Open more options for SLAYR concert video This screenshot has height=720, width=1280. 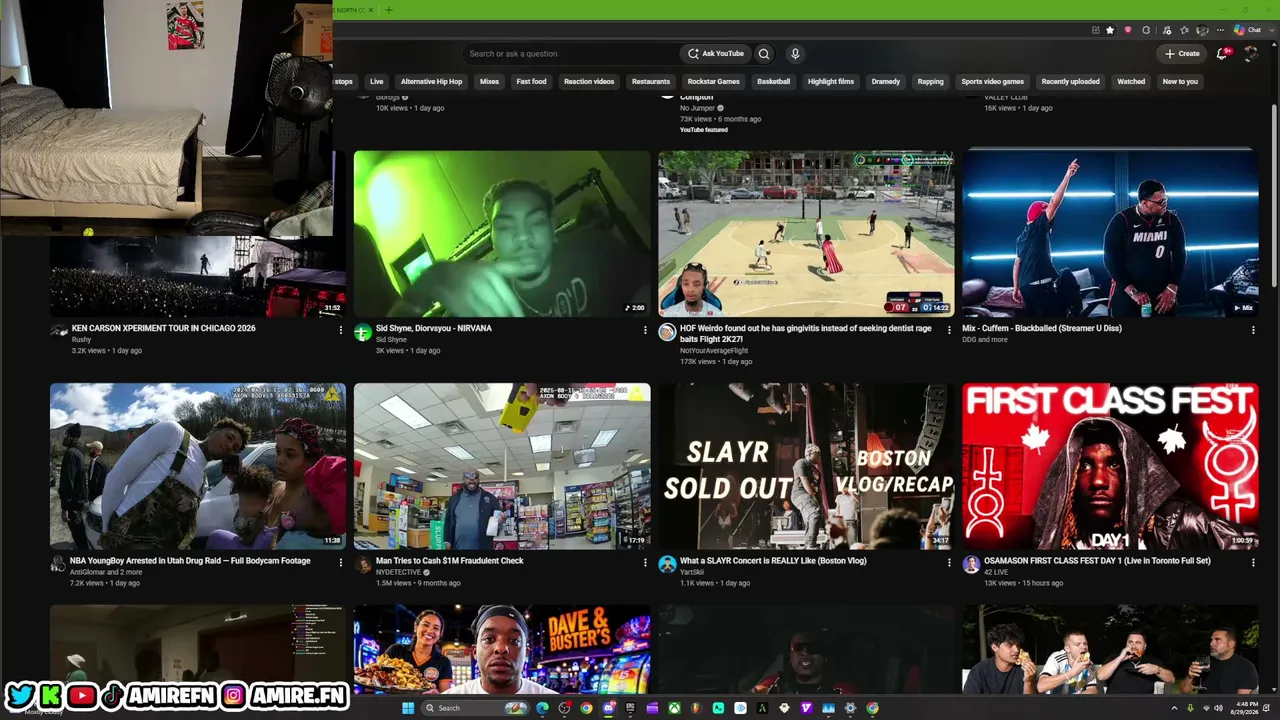tap(949, 563)
